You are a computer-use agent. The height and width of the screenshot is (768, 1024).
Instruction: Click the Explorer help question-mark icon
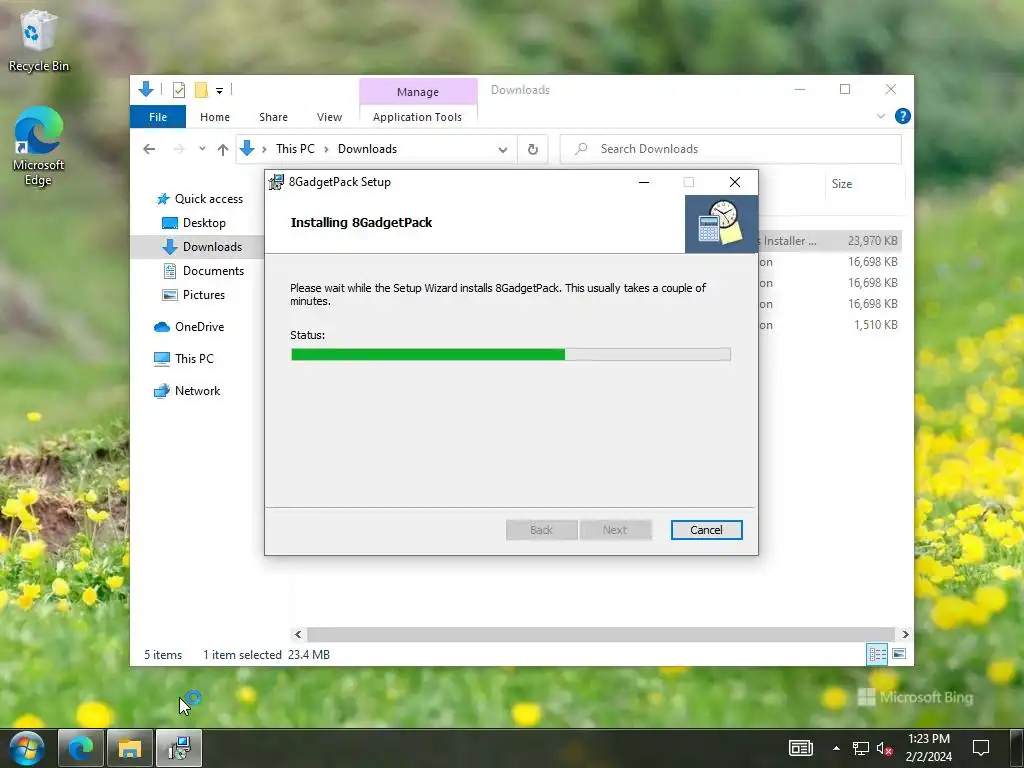(903, 116)
